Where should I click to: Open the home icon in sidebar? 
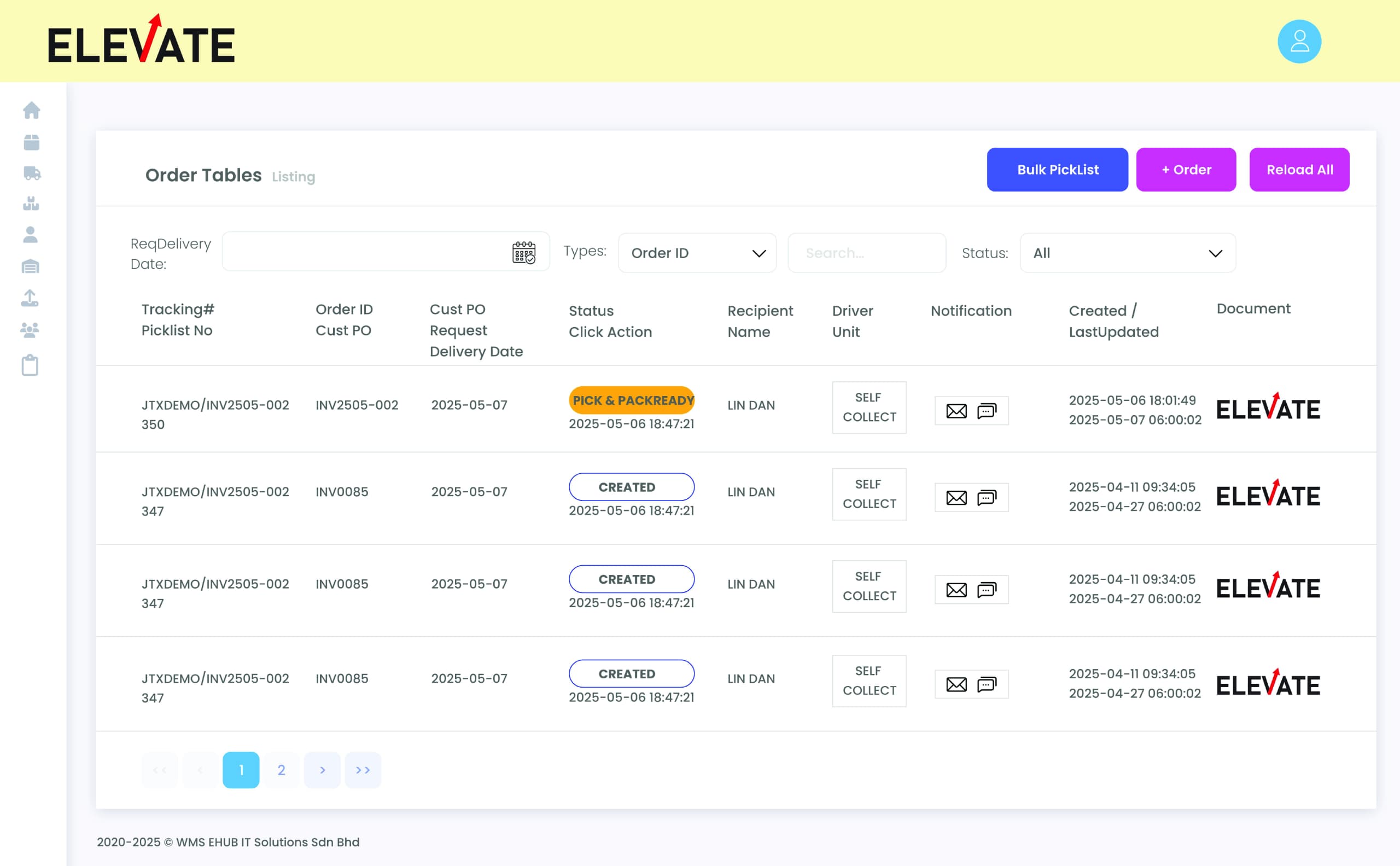(32, 110)
